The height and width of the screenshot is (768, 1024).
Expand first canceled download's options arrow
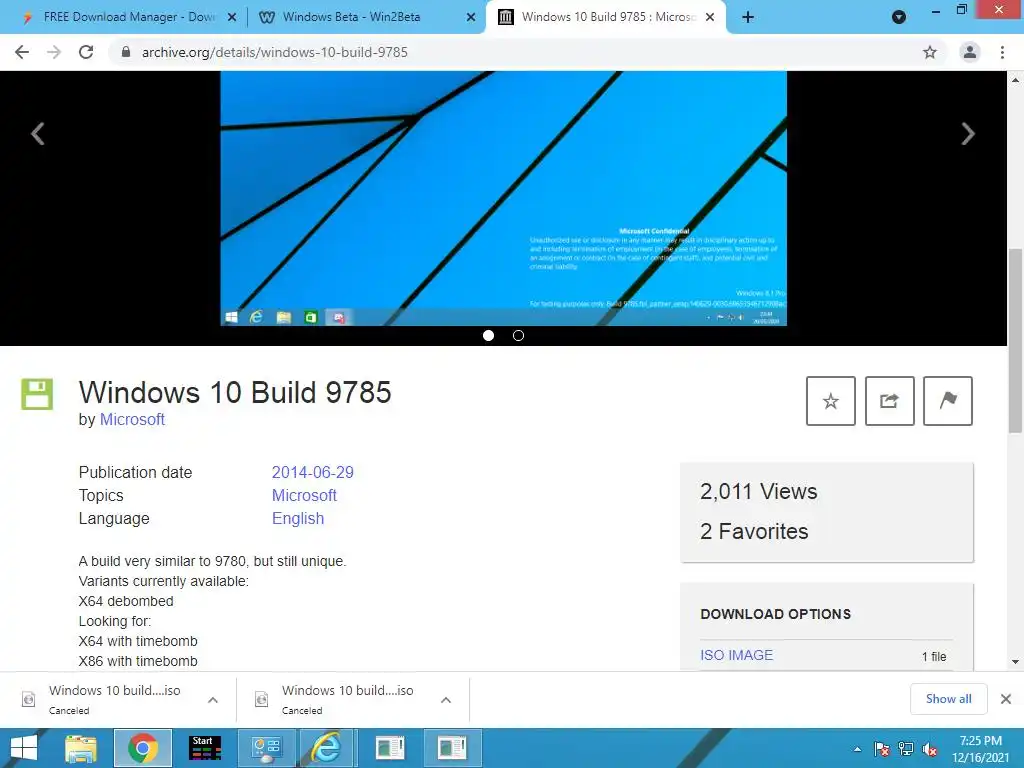pos(213,700)
